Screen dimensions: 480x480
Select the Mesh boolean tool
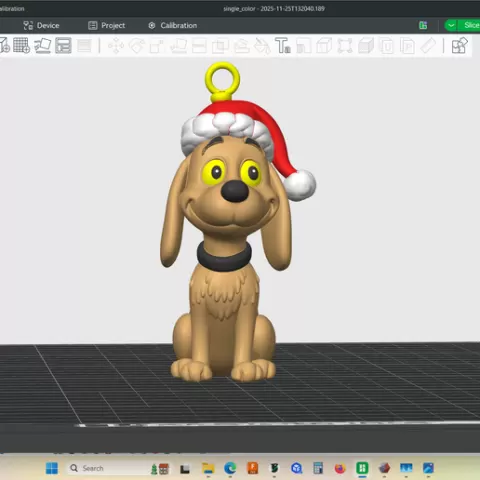220,46
